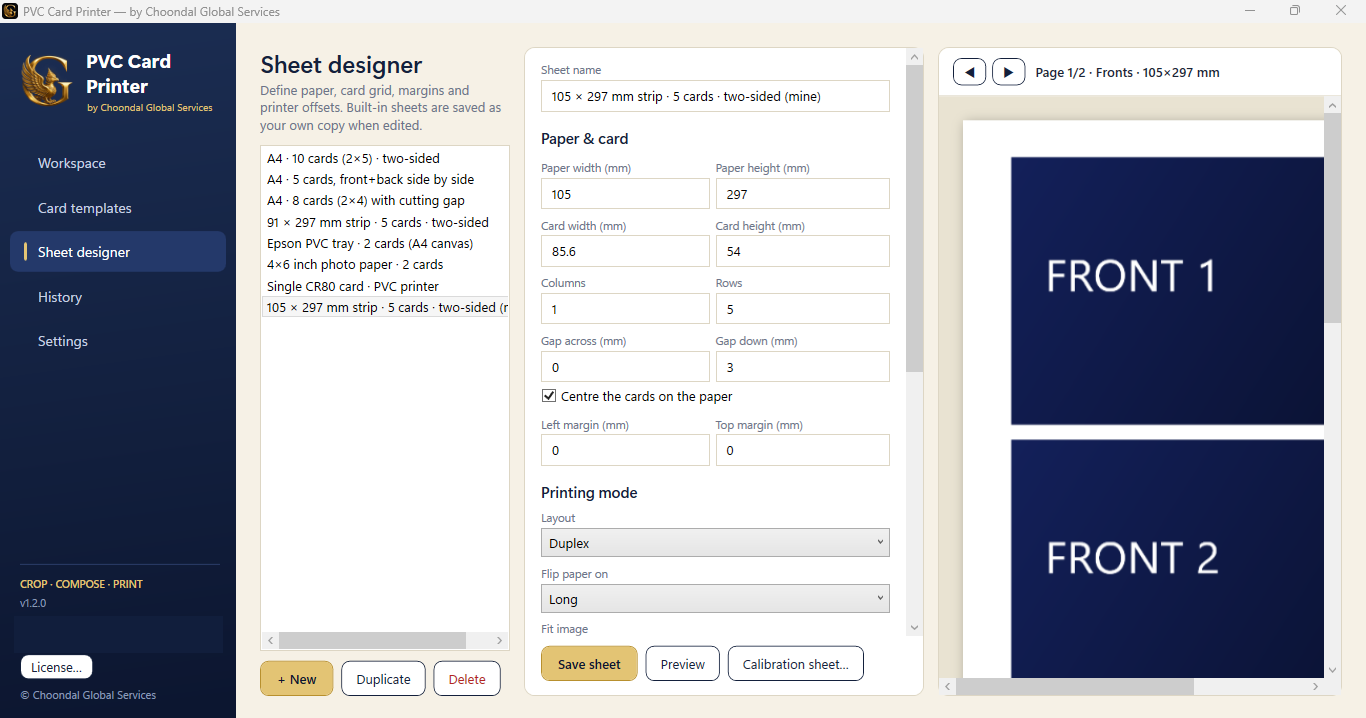Viewport: 1366px width, 718px height.
Task: Click the Sheet name input field
Action: click(715, 96)
